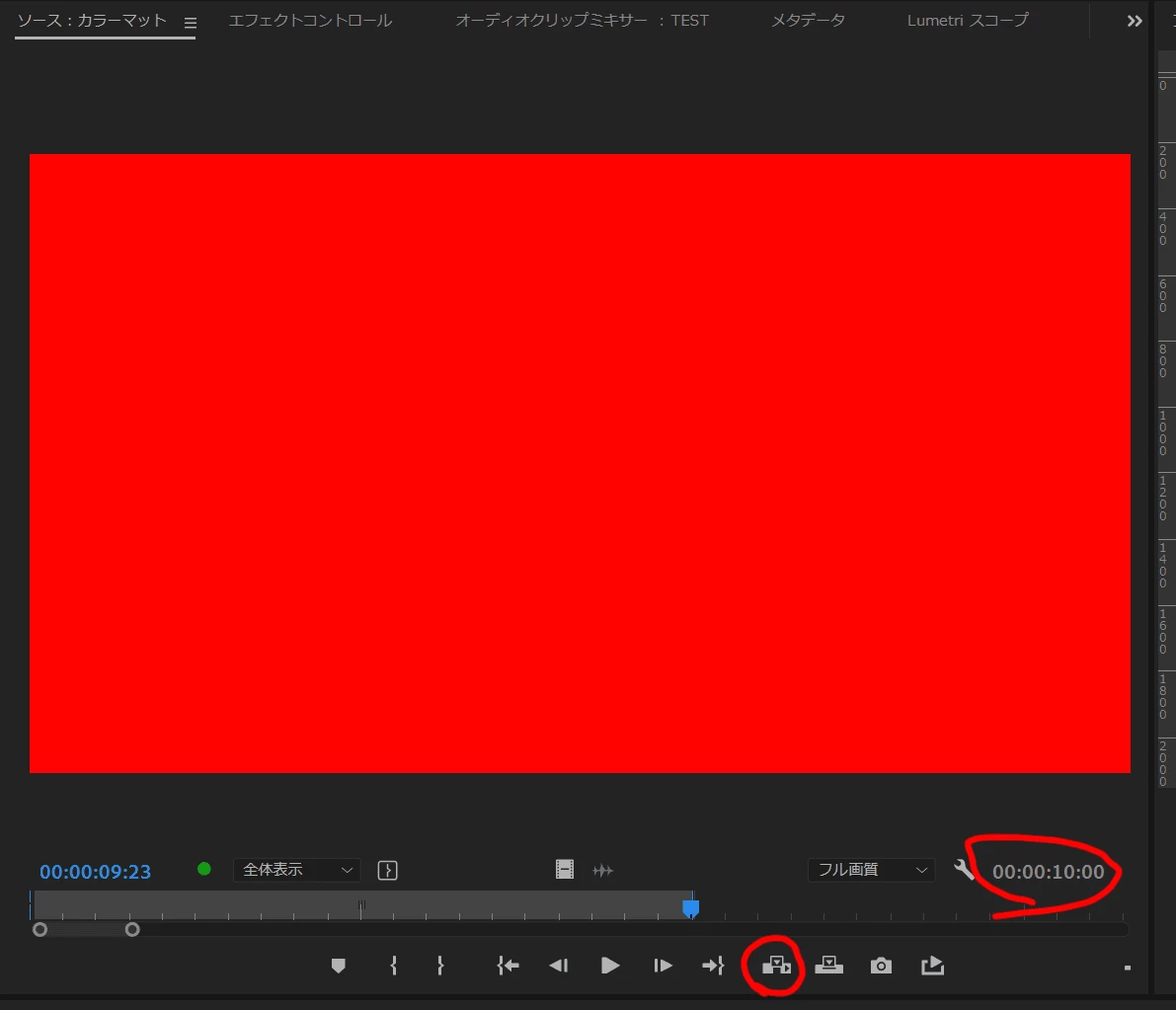Click the Drag Video Only filmstrip icon
This screenshot has width=1176, height=1010.
click(565, 870)
